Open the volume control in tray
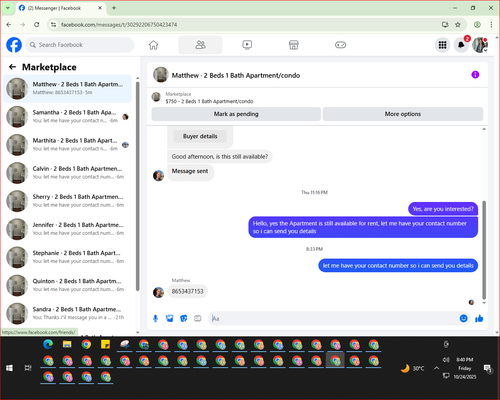 click(x=446, y=360)
